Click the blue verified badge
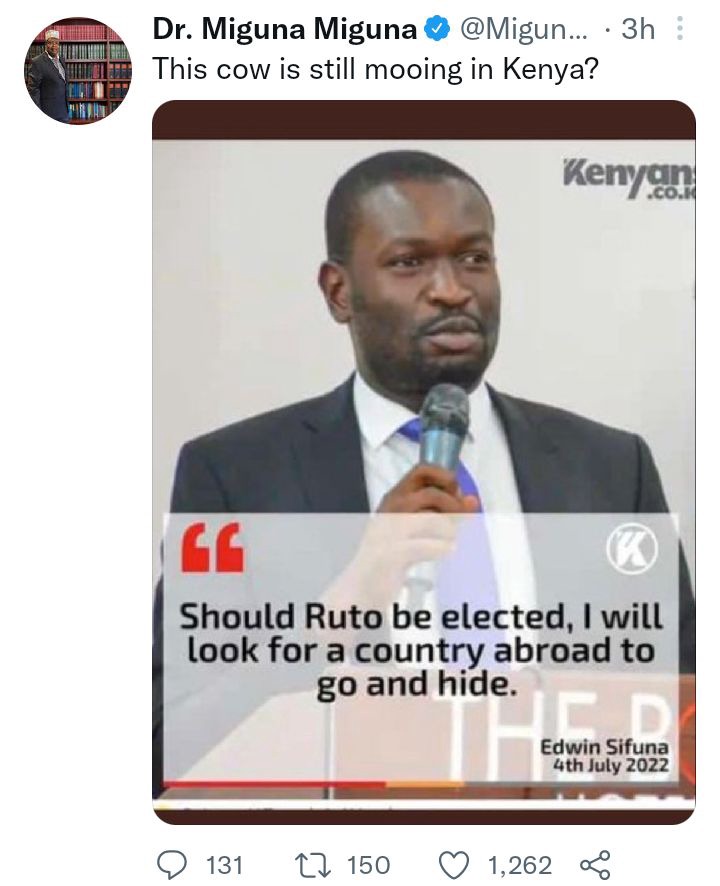The height and width of the screenshot is (886, 720). pyautogui.click(x=437, y=29)
